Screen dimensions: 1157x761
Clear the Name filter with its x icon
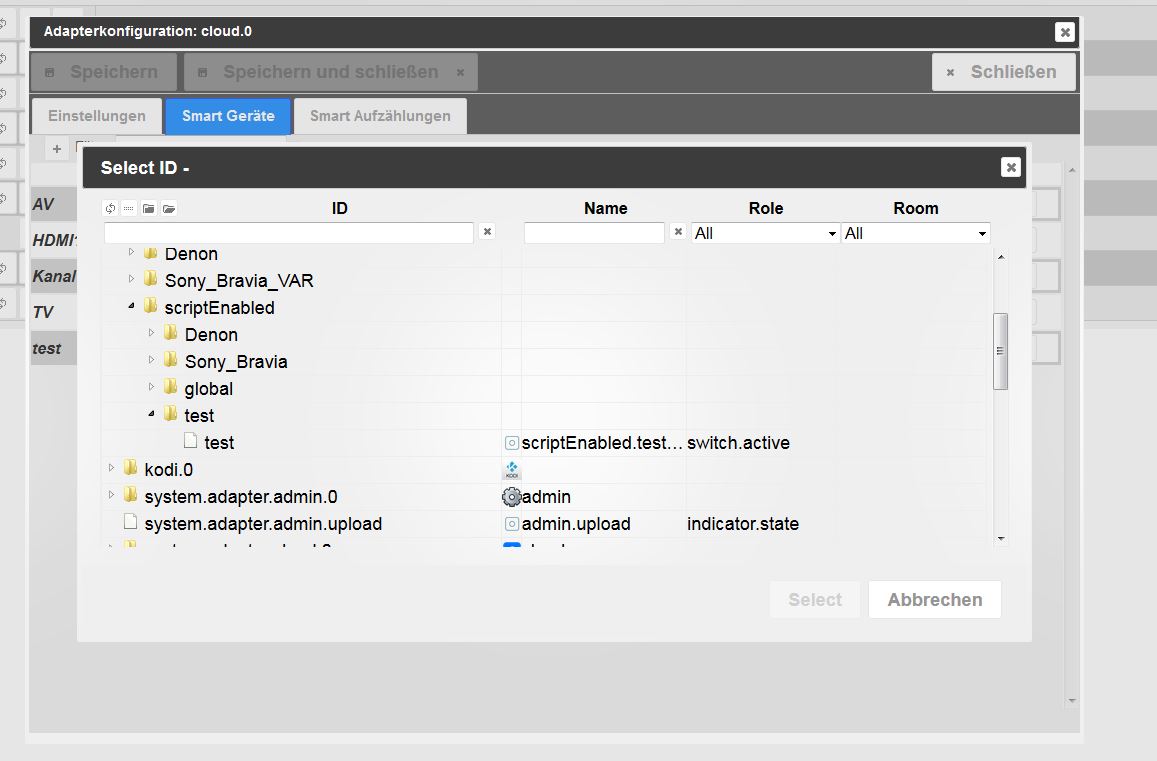pyautogui.click(x=678, y=232)
